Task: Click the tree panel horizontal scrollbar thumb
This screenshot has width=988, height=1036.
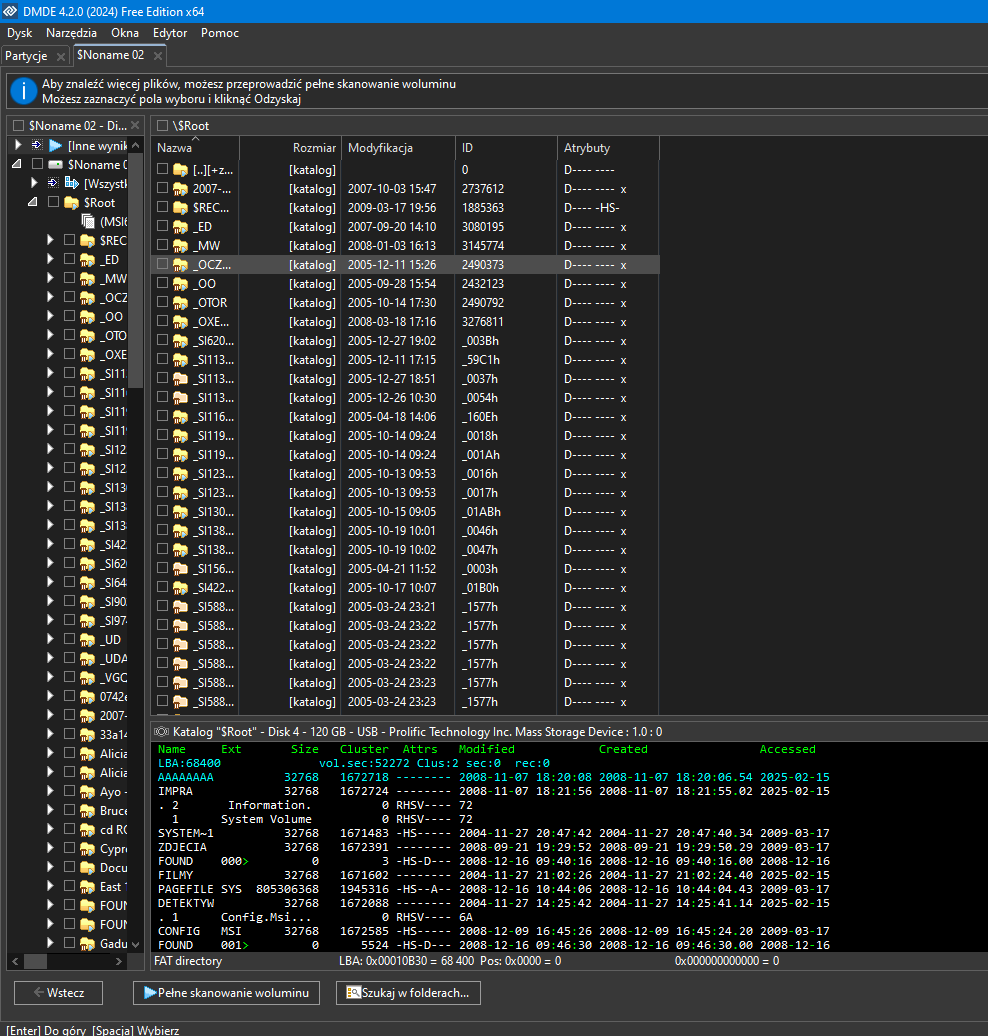Action: pos(36,961)
